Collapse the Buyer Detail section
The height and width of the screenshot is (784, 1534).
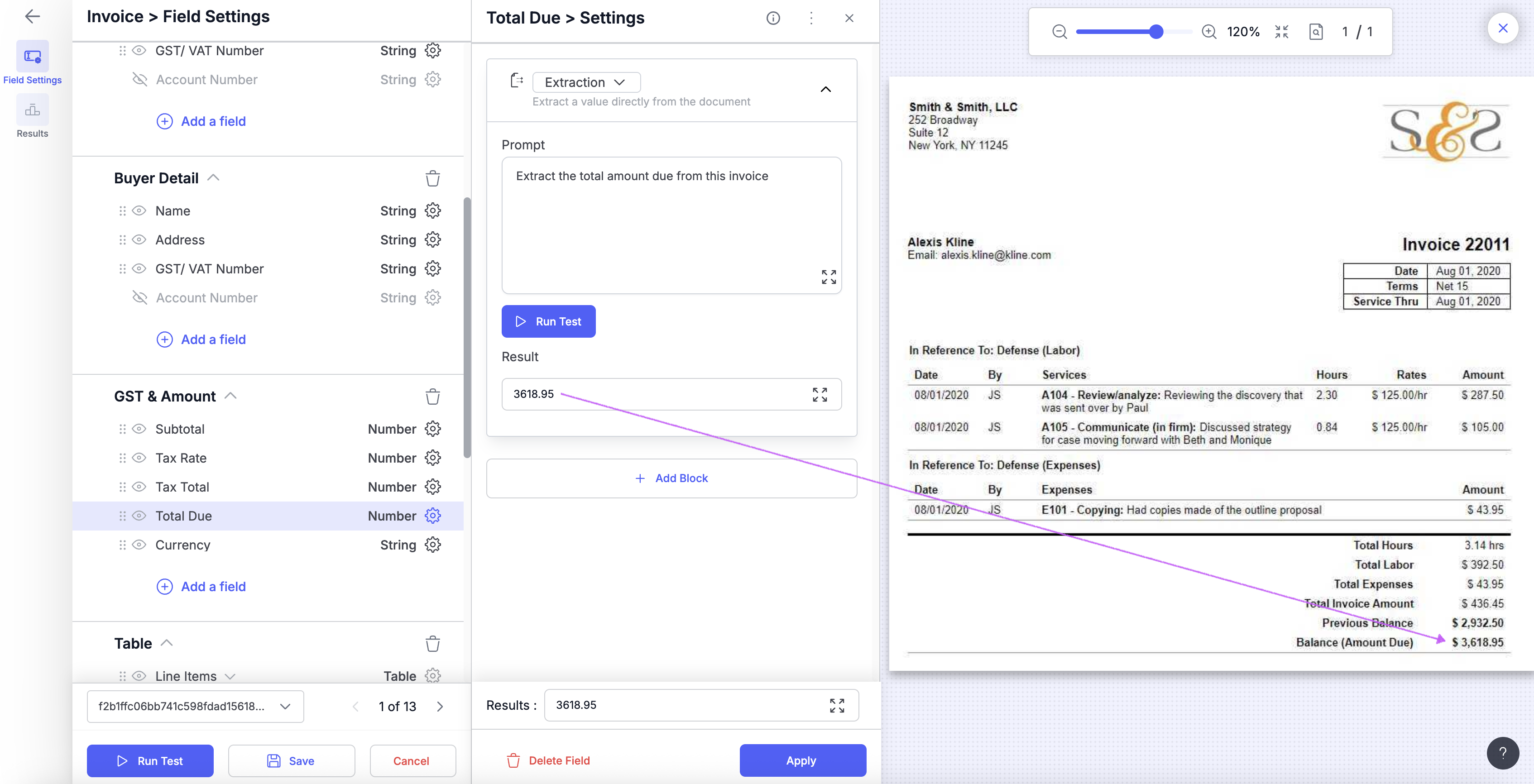point(213,177)
